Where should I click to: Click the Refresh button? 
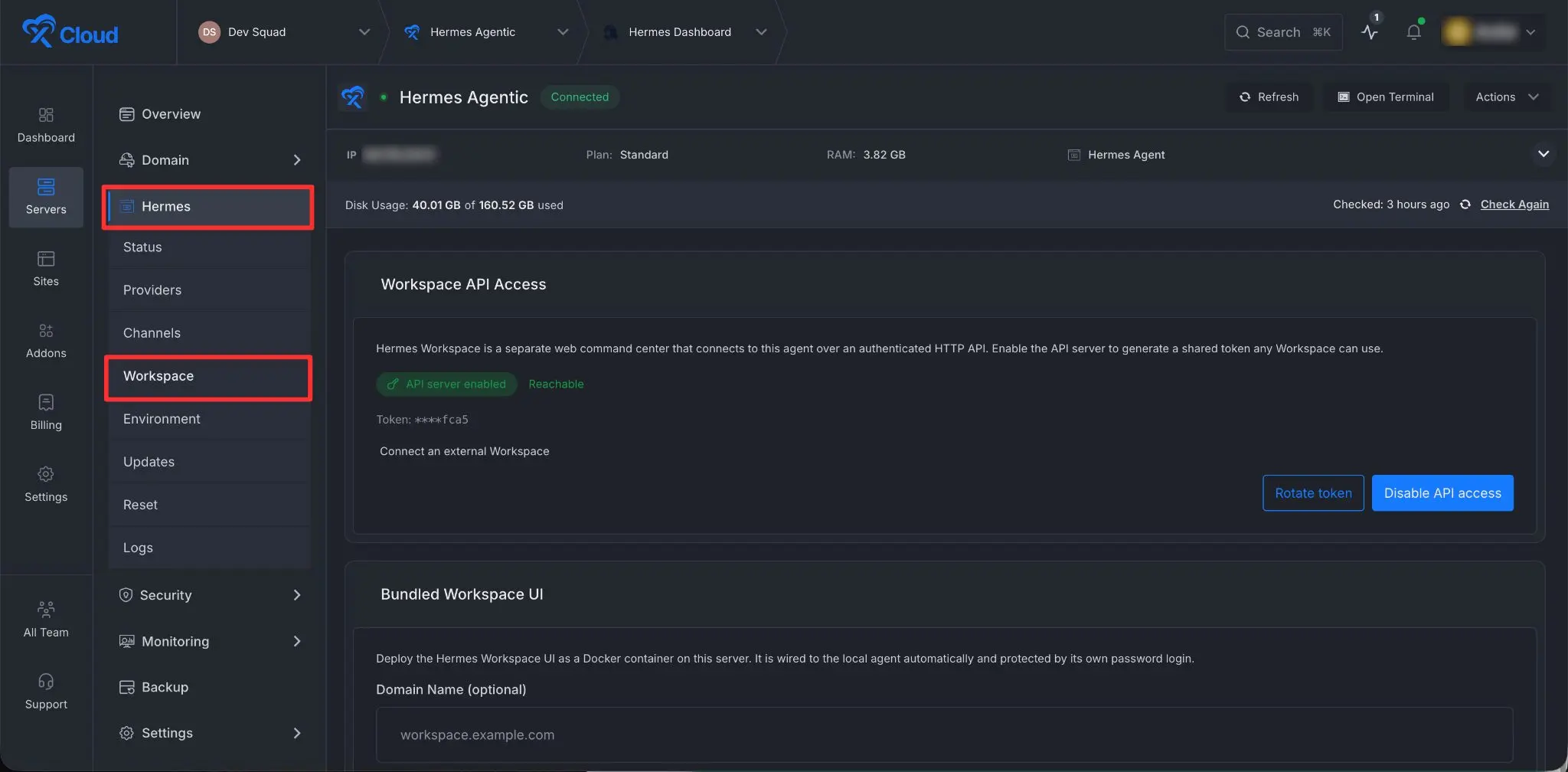tap(1269, 97)
